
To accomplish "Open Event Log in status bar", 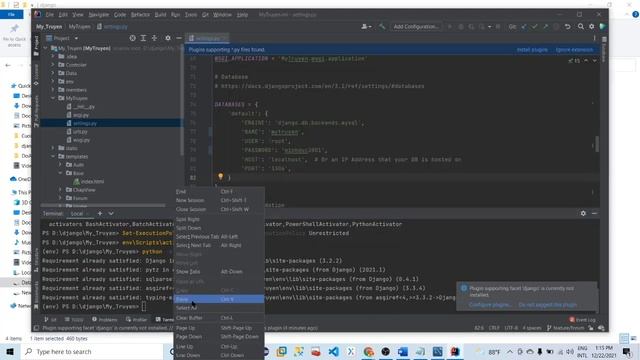I will click(582, 320).
